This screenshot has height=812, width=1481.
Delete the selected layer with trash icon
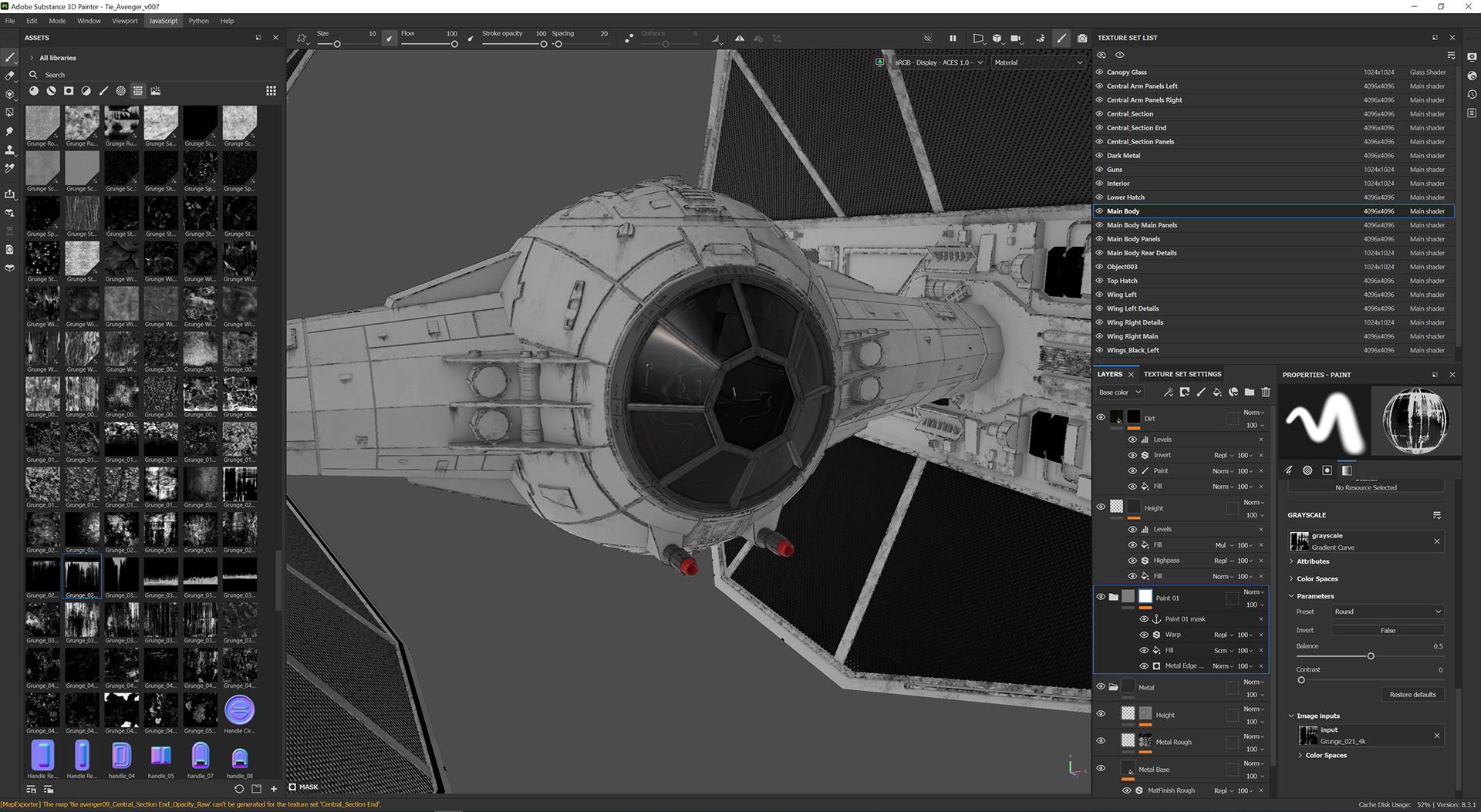pos(1266,393)
